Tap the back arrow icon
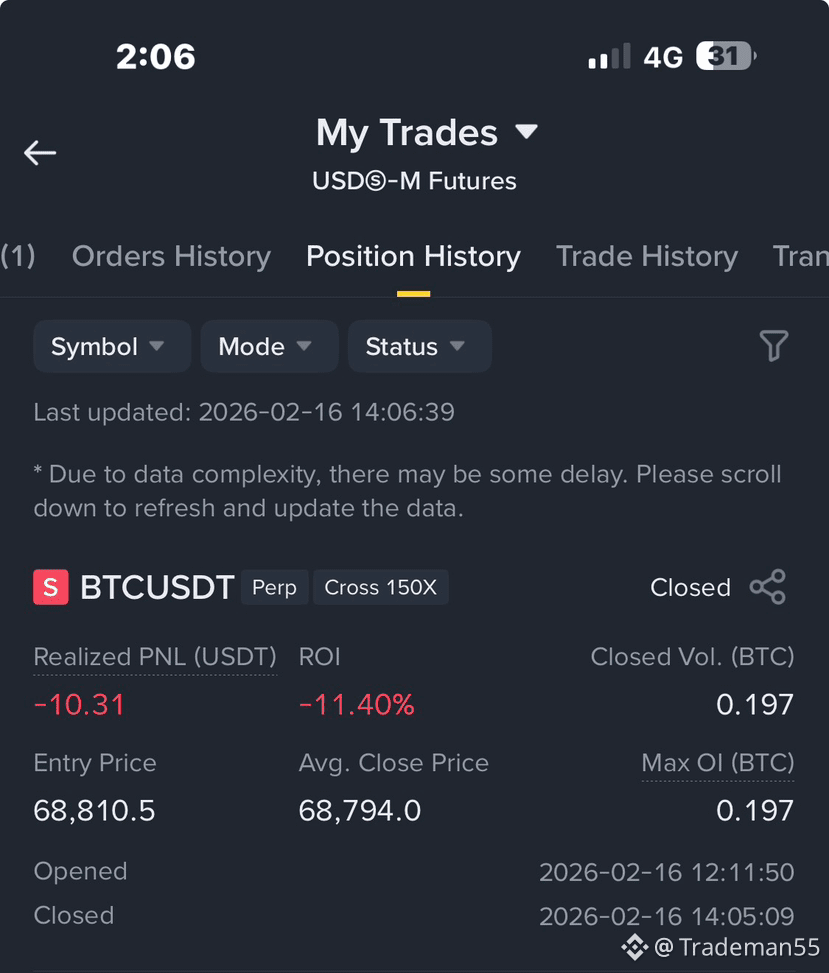Image resolution: width=829 pixels, height=973 pixels. [x=40, y=153]
